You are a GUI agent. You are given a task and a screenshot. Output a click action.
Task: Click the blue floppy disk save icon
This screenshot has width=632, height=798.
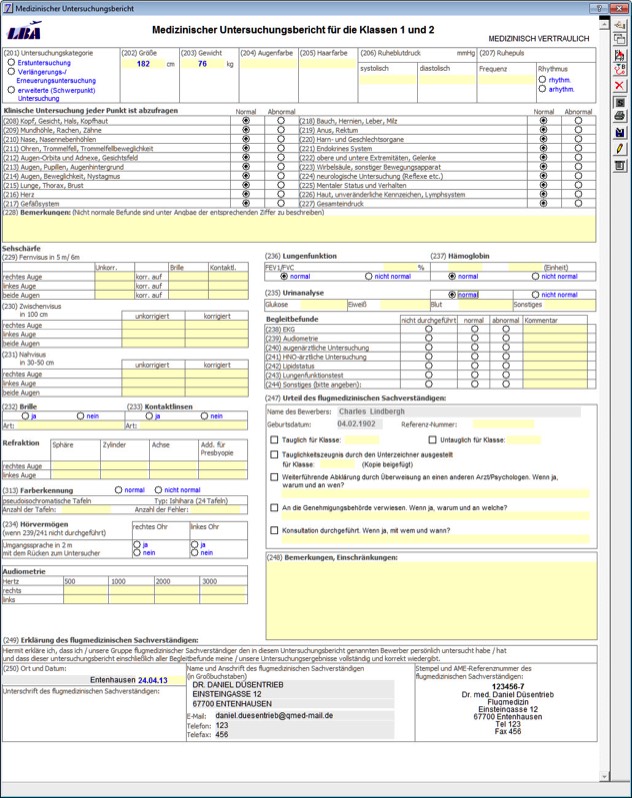tap(619, 132)
